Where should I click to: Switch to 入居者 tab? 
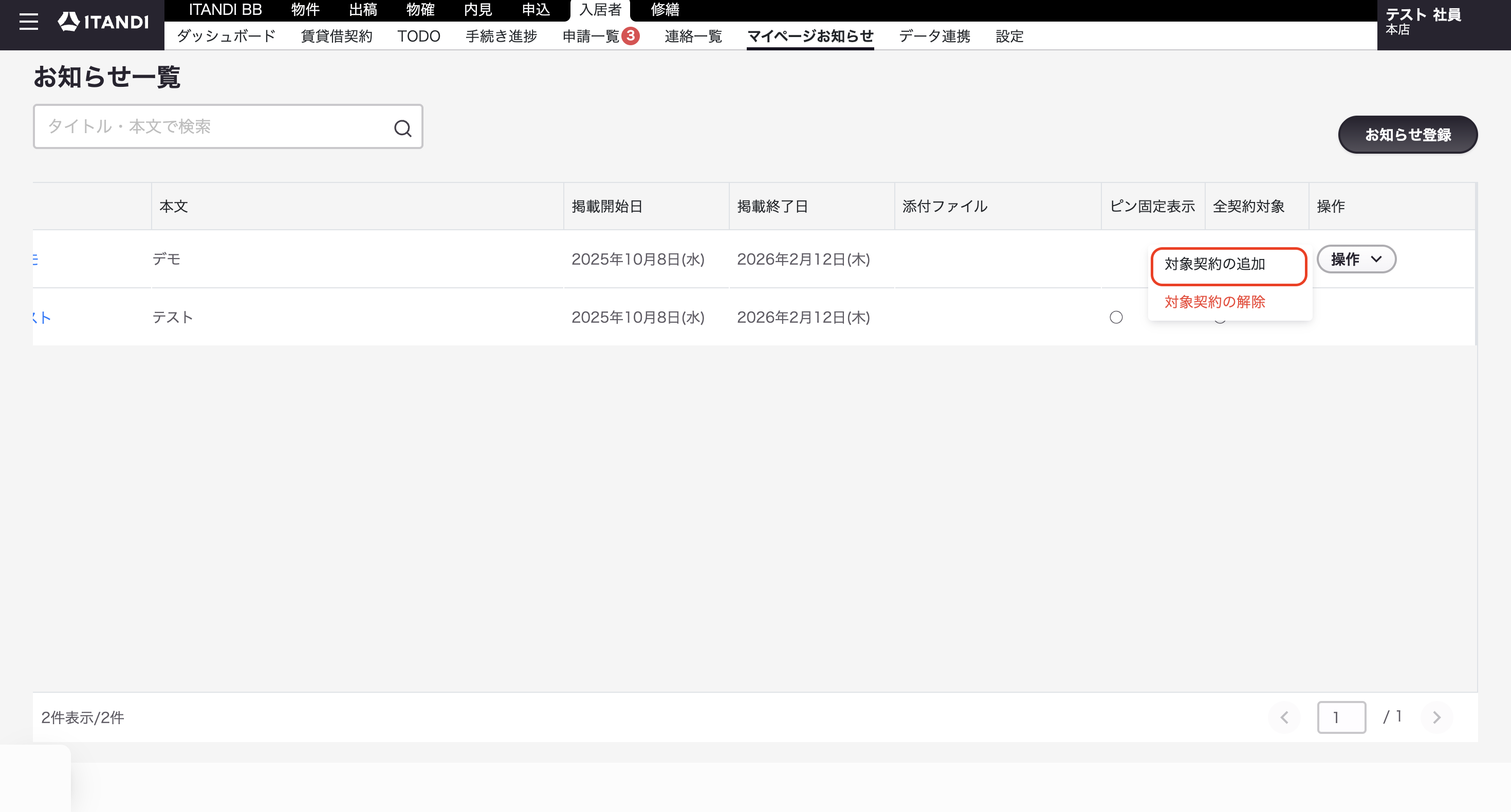click(600, 10)
